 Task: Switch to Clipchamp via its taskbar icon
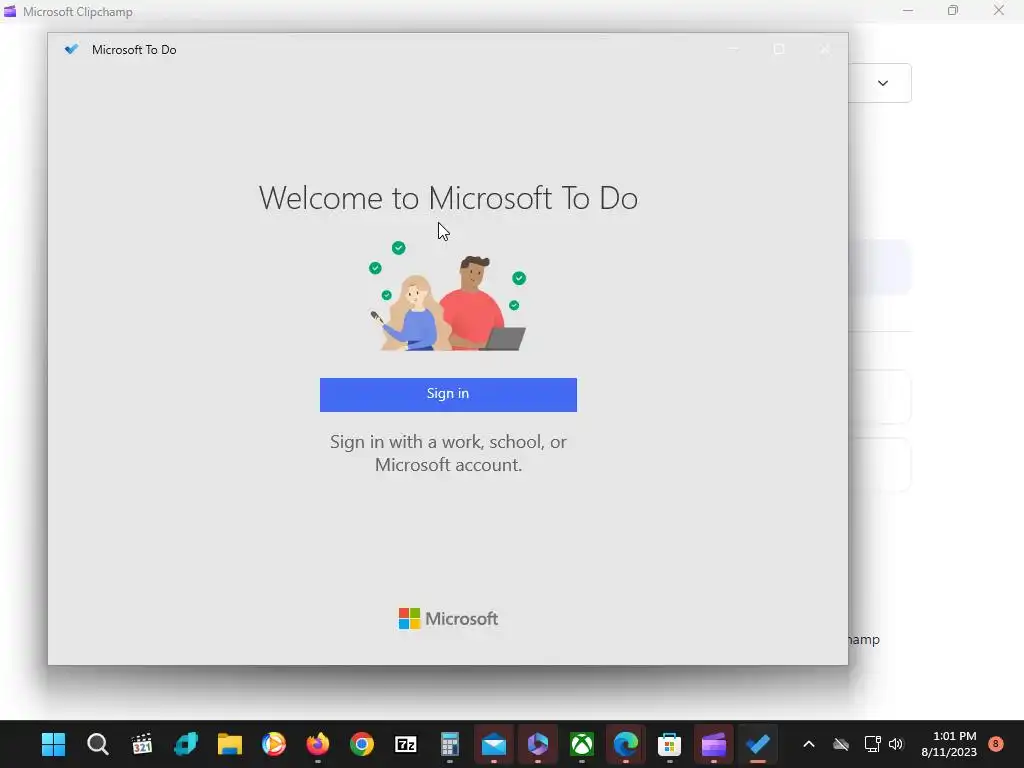click(x=714, y=744)
